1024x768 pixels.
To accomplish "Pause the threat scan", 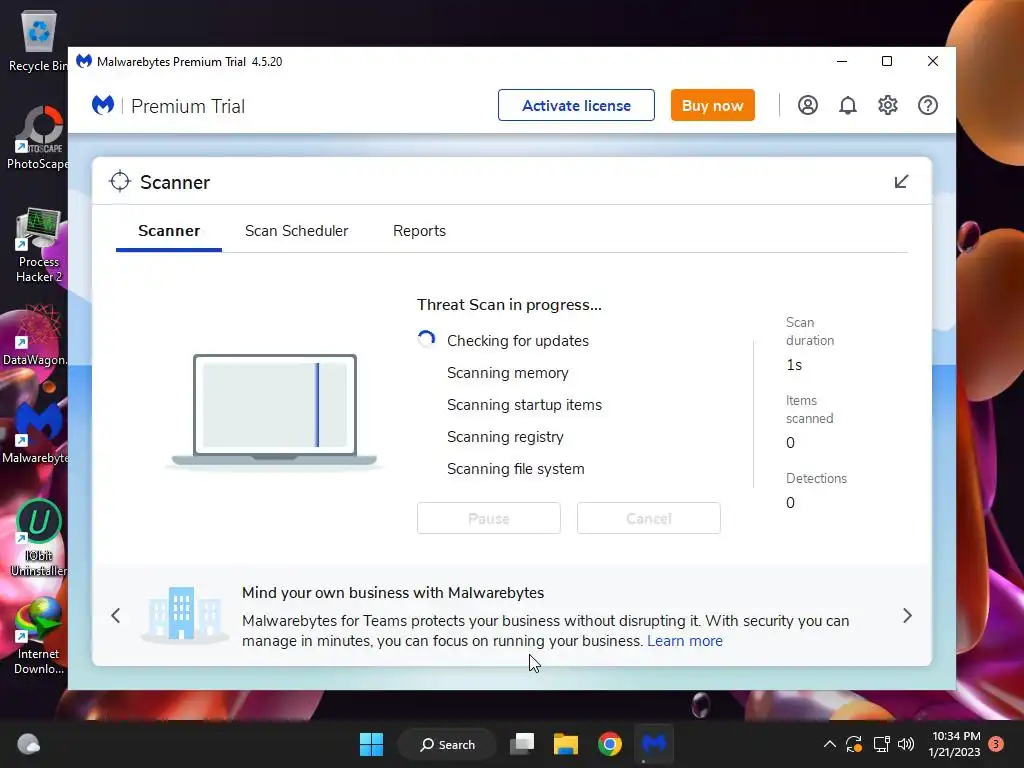I will (488, 519).
